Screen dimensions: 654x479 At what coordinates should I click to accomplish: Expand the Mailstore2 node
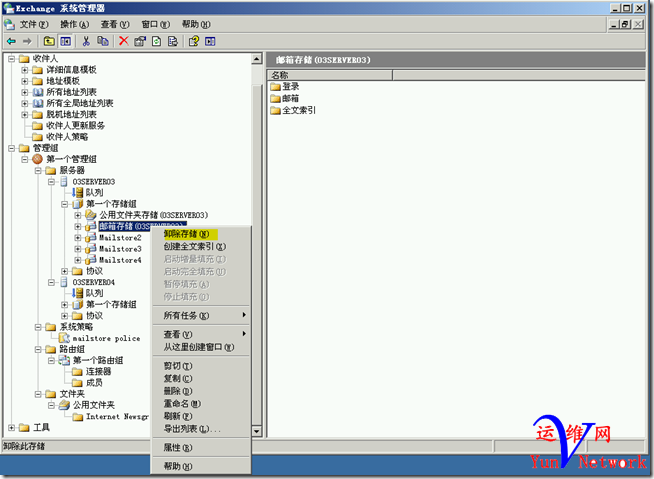click(x=78, y=237)
